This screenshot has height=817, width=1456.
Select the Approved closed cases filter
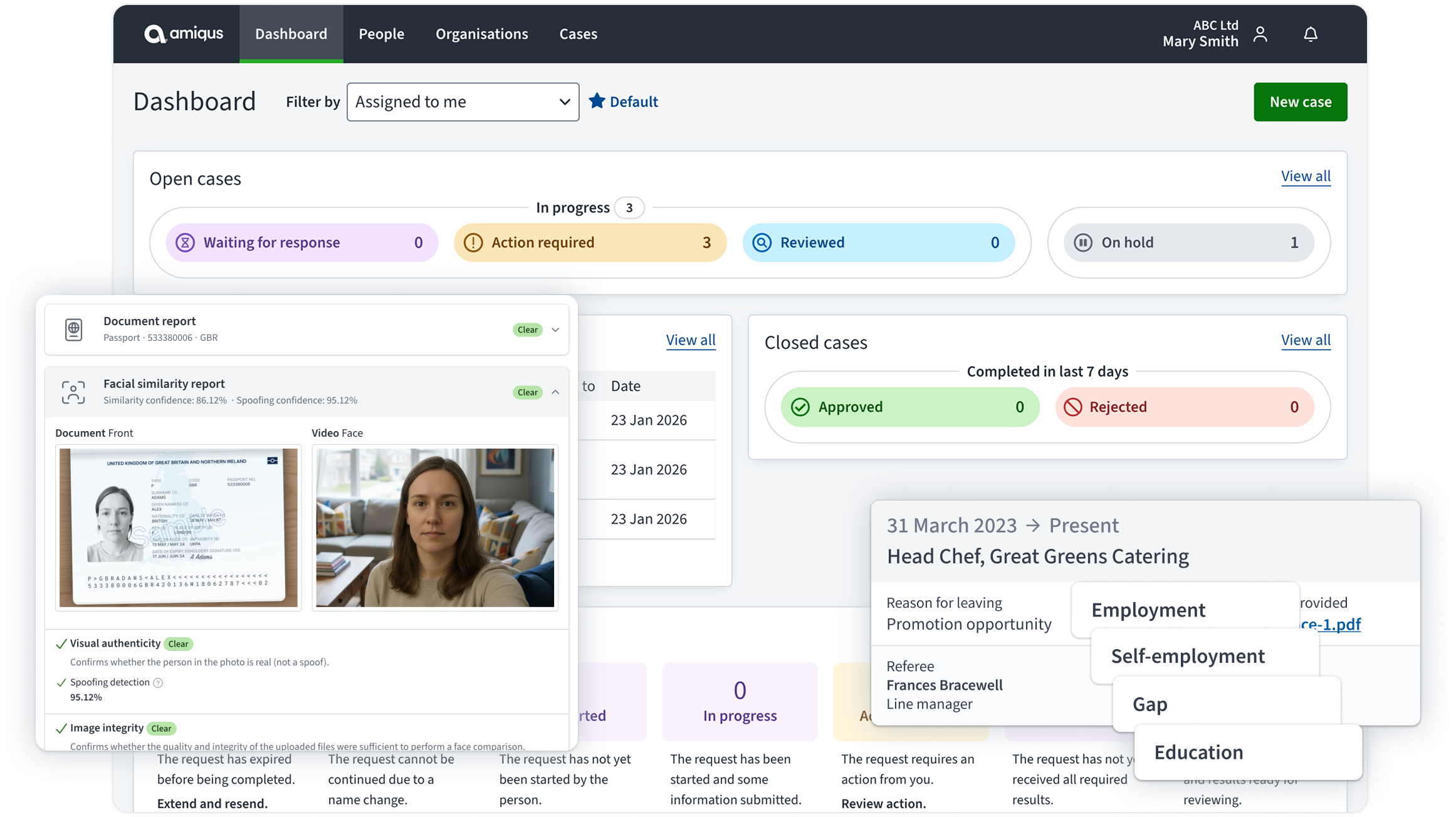tap(909, 407)
